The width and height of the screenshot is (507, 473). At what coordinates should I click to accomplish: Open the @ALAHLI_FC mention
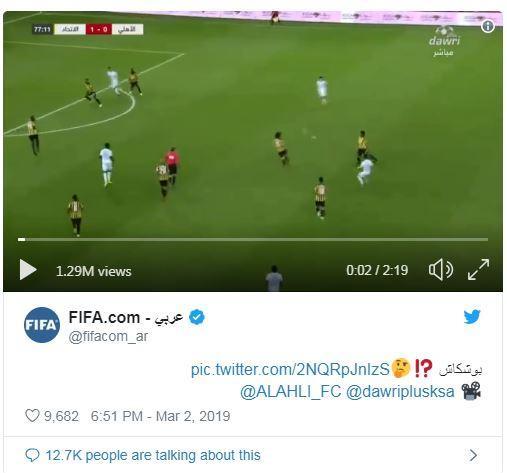click(x=290, y=391)
